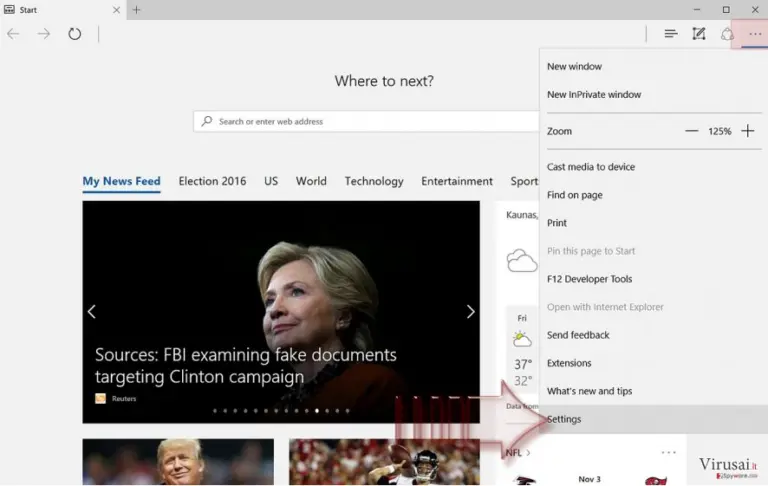Click the Forward navigation arrow
Image resolution: width=768 pixels, height=486 pixels.
tap(44, 34)
